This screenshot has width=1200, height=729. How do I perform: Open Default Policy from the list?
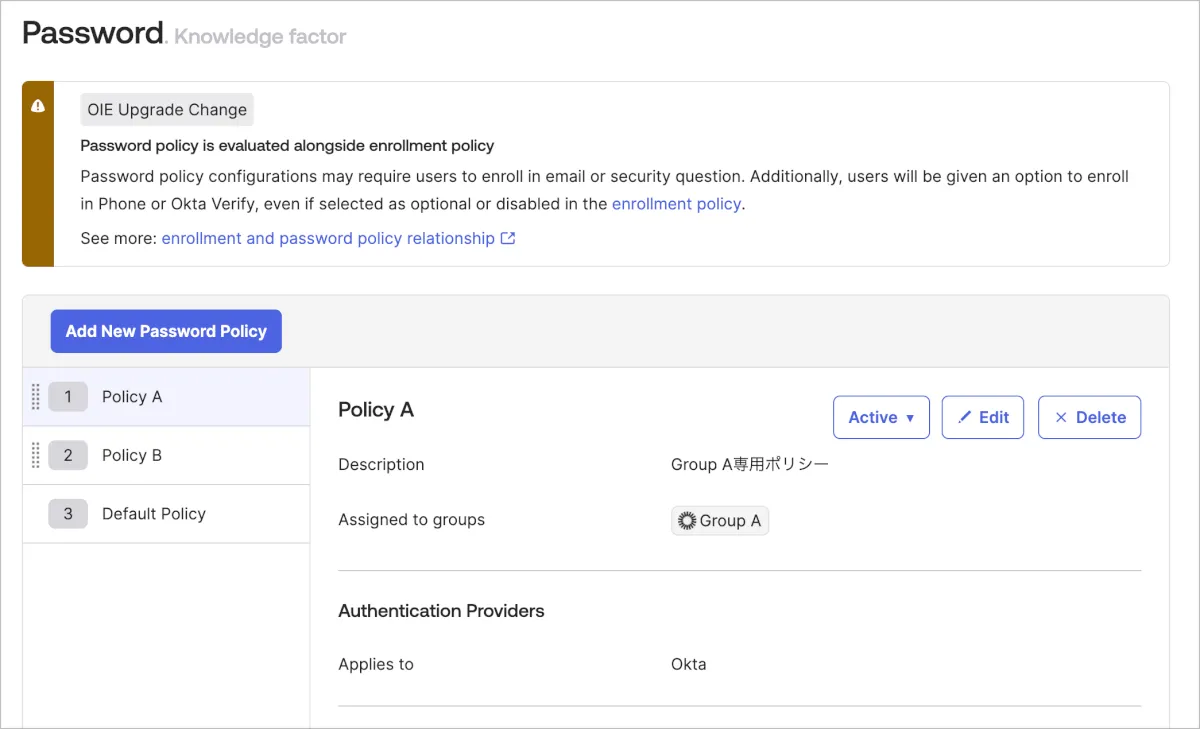pyautogui.click(x=153, y=514)
